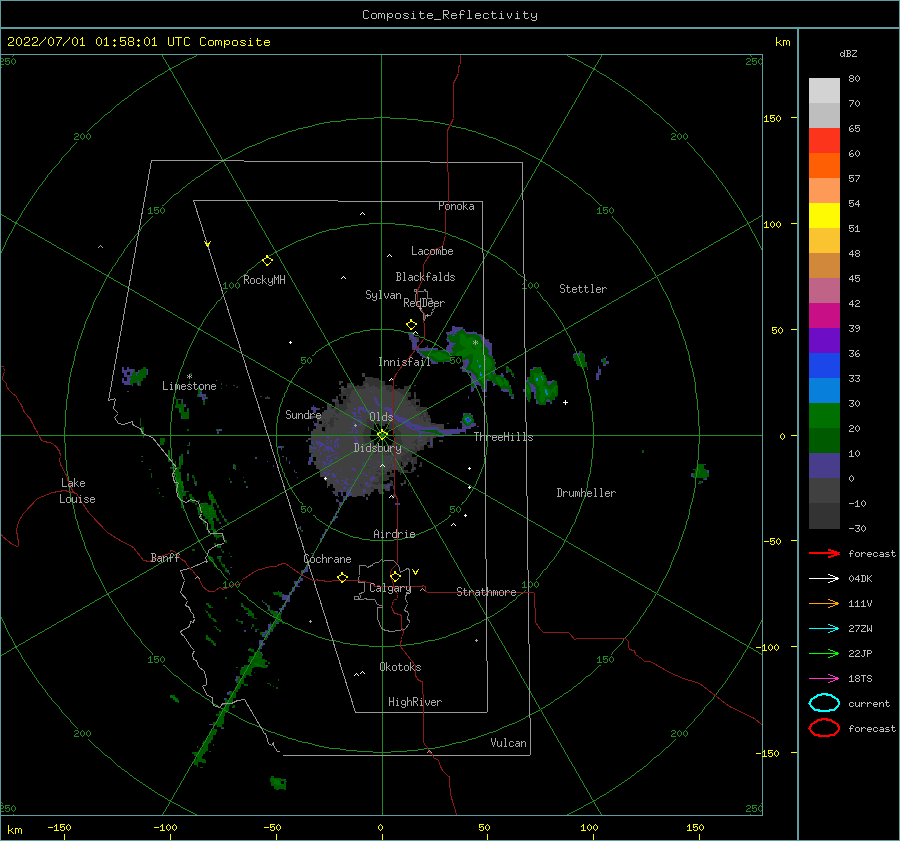Screen dimensions: 900x841
Task: Pick the red 60–65 dBZ color swatch
Action: [x=824, y=141]
